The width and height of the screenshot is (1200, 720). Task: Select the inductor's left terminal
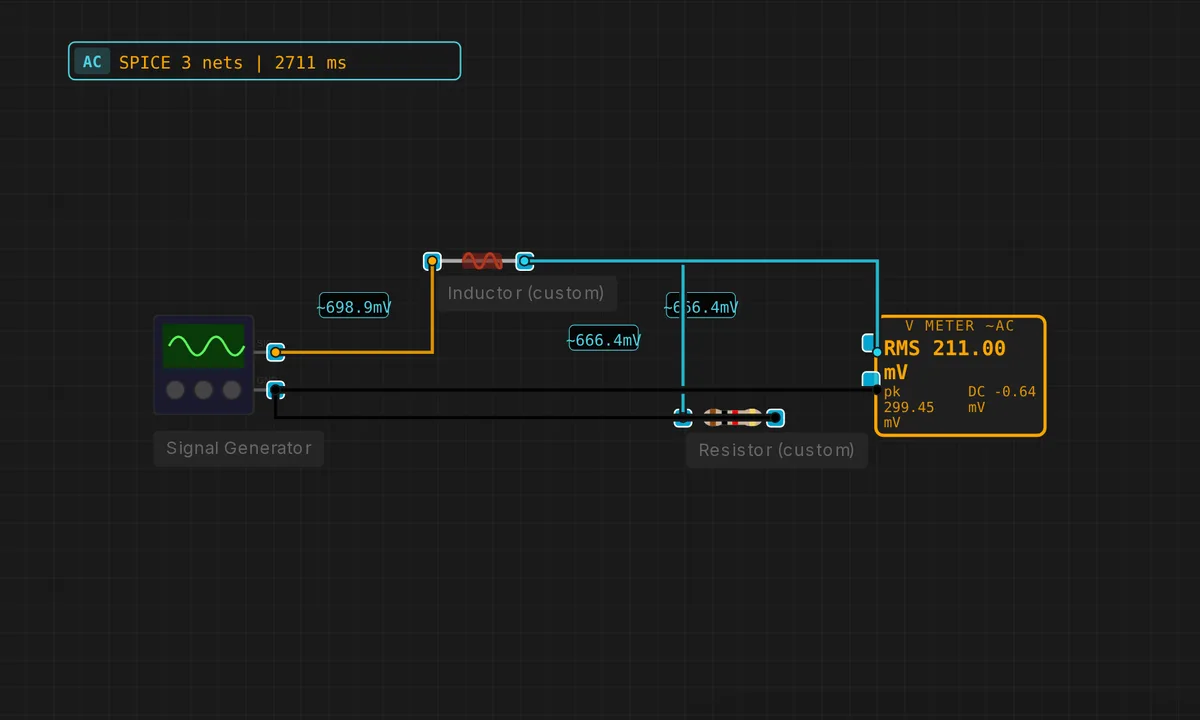(432, 262)
